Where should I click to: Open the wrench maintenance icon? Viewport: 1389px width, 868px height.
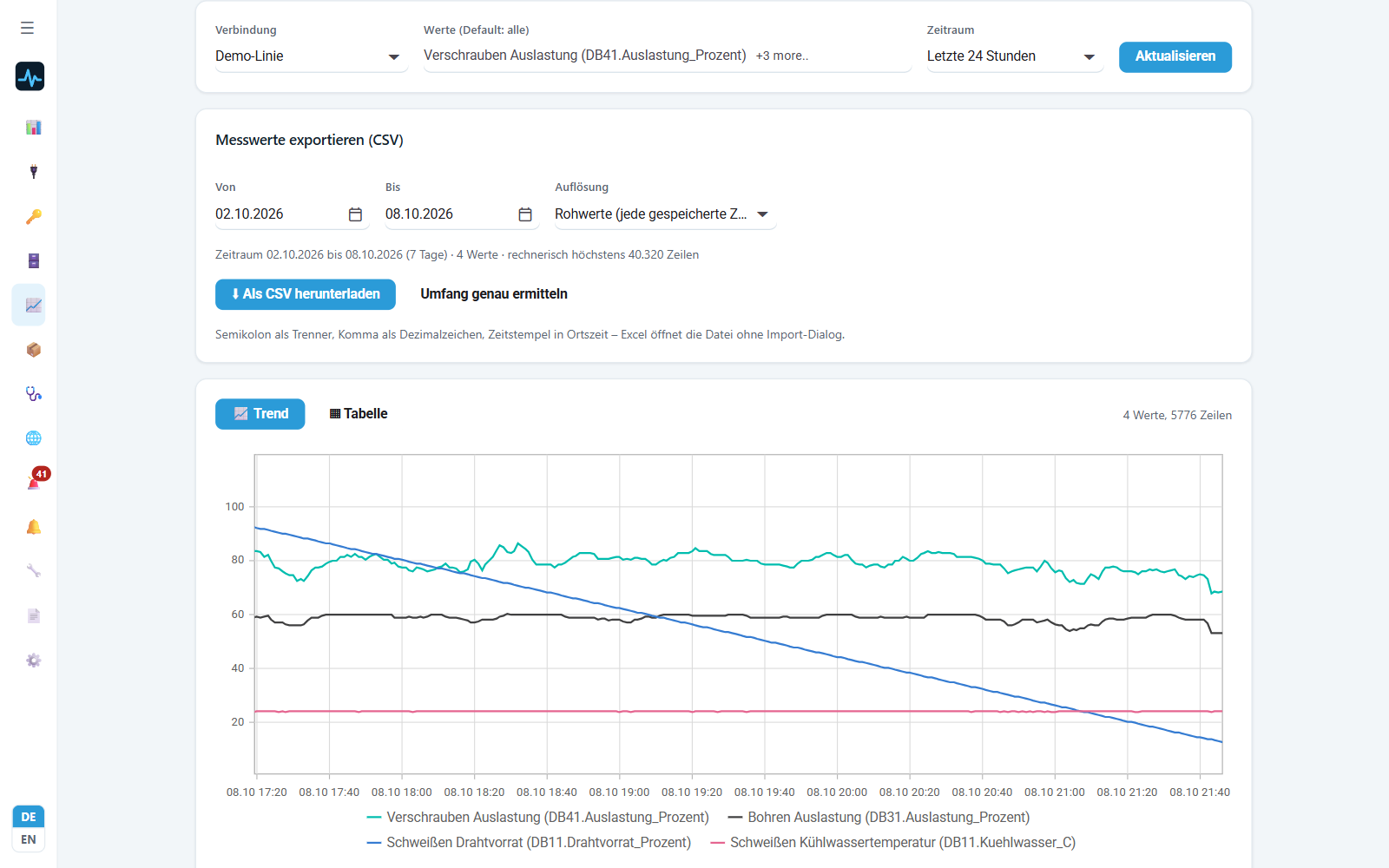pyautogui.click(x=33, y=571)
